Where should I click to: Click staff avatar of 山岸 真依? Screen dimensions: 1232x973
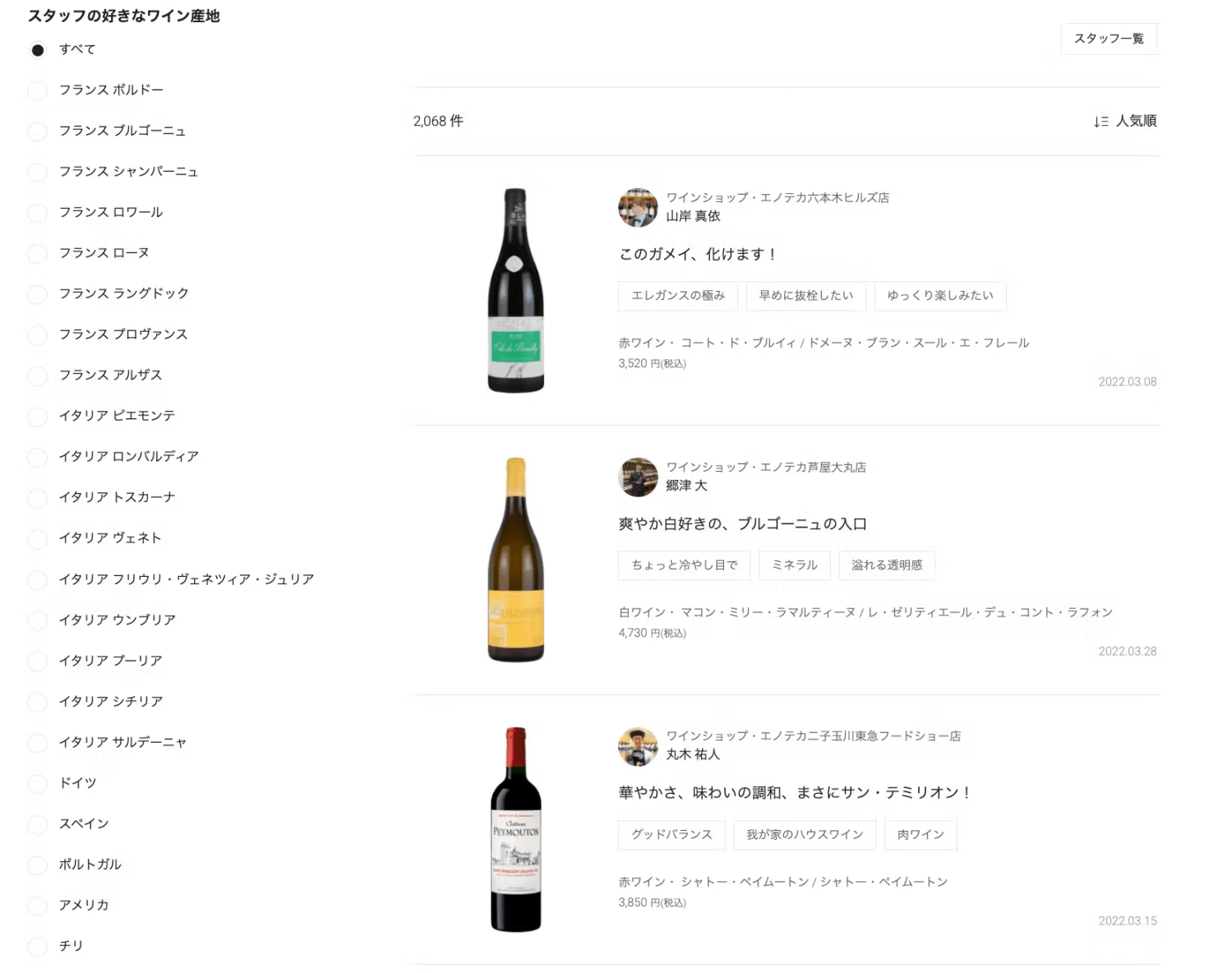(638, 207)
